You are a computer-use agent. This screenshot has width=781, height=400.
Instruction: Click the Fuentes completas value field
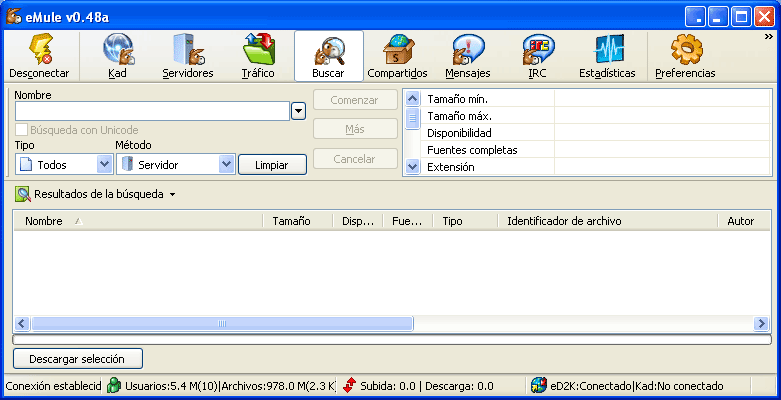click(x=662, y=150)
